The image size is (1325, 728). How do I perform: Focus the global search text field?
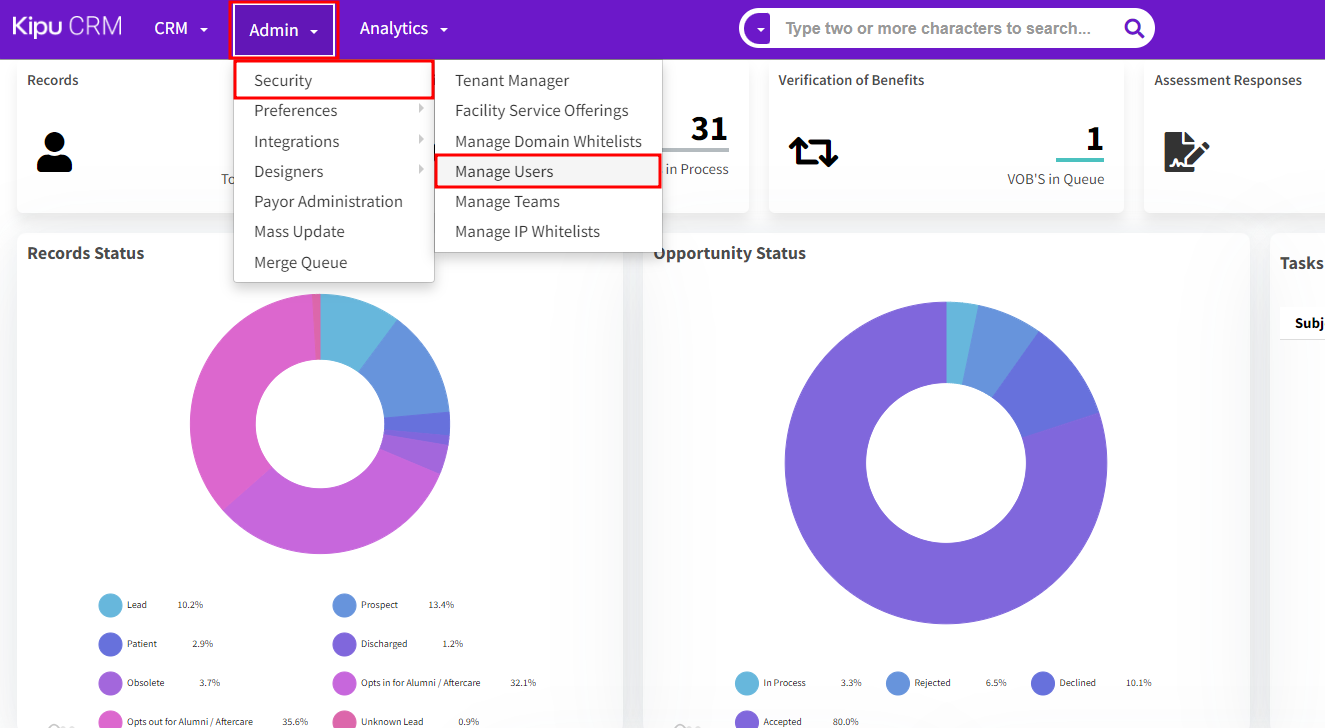[x=940, y=29]
